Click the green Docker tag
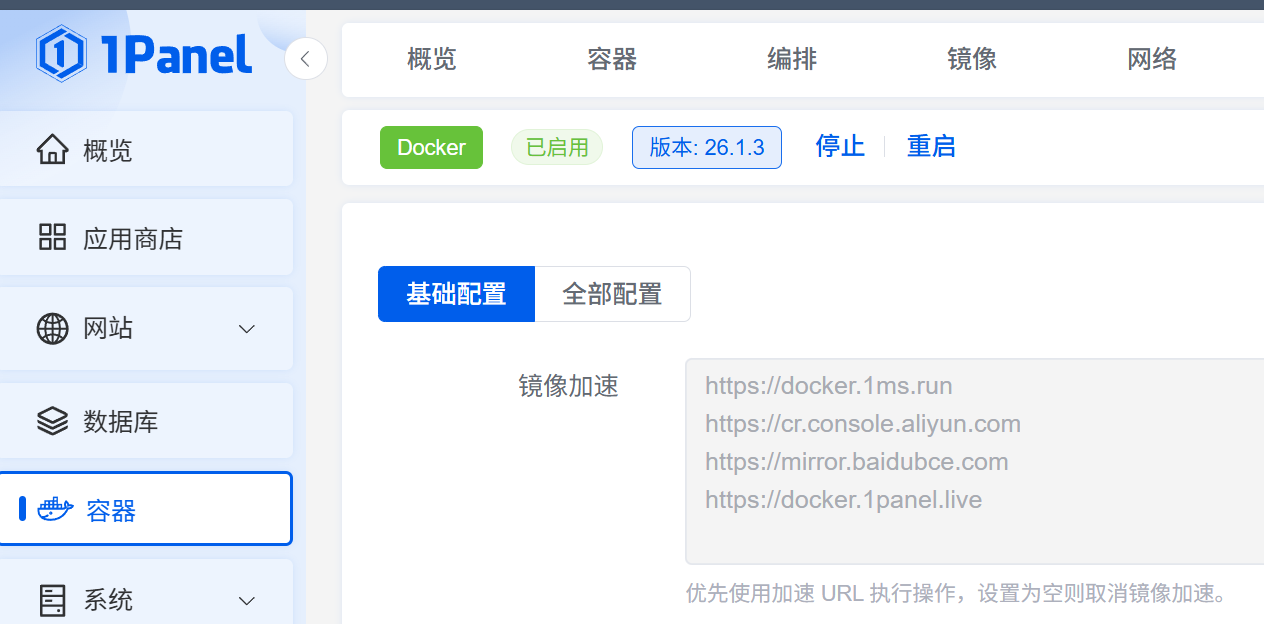 (431, 147)
